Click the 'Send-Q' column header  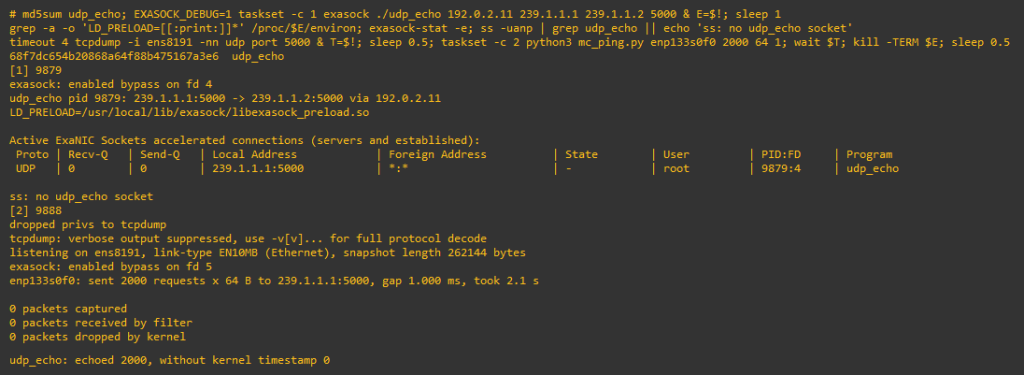tap(160, 154)
